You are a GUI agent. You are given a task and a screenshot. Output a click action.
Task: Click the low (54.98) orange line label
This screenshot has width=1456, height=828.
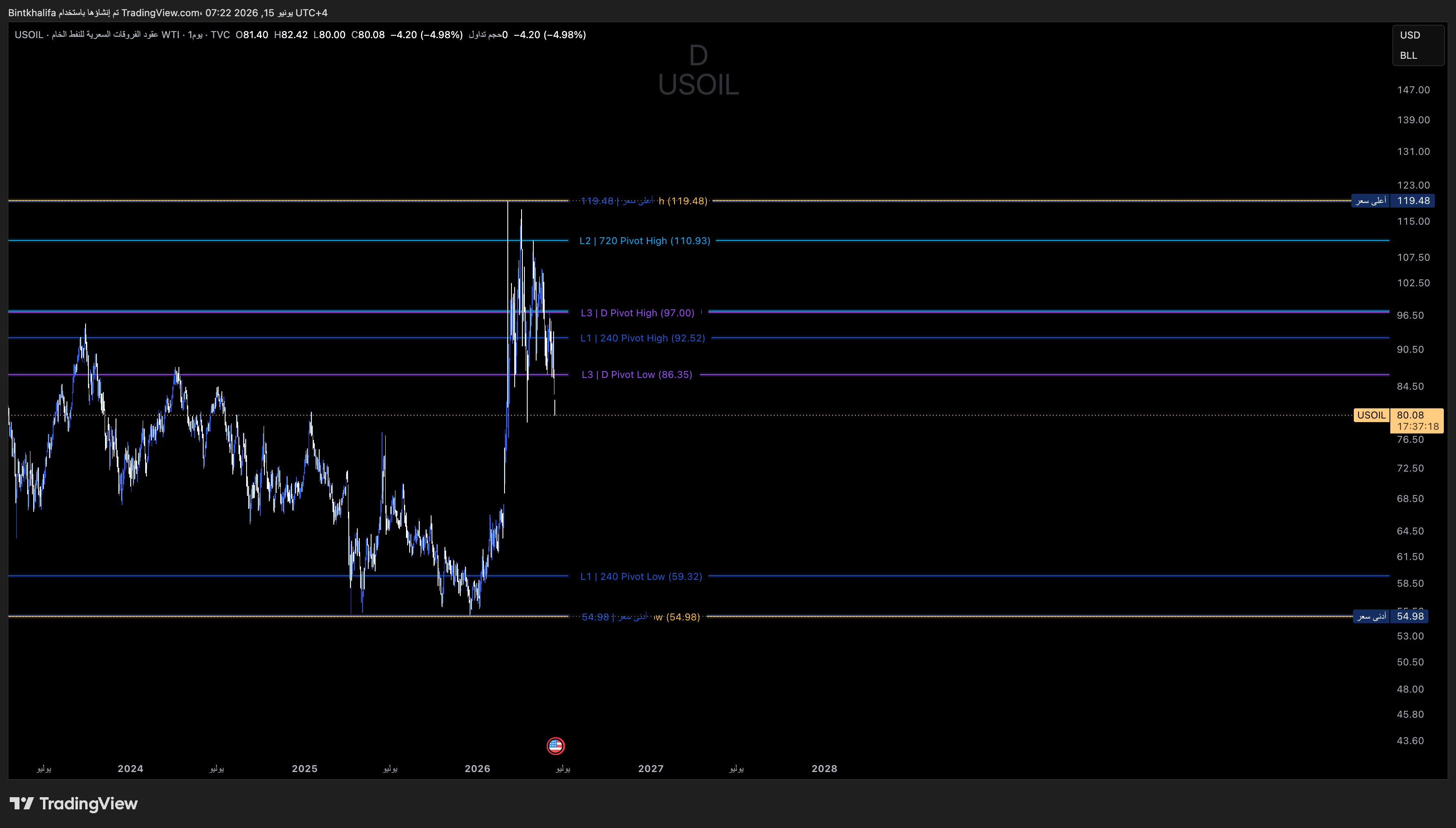point(677,617)
